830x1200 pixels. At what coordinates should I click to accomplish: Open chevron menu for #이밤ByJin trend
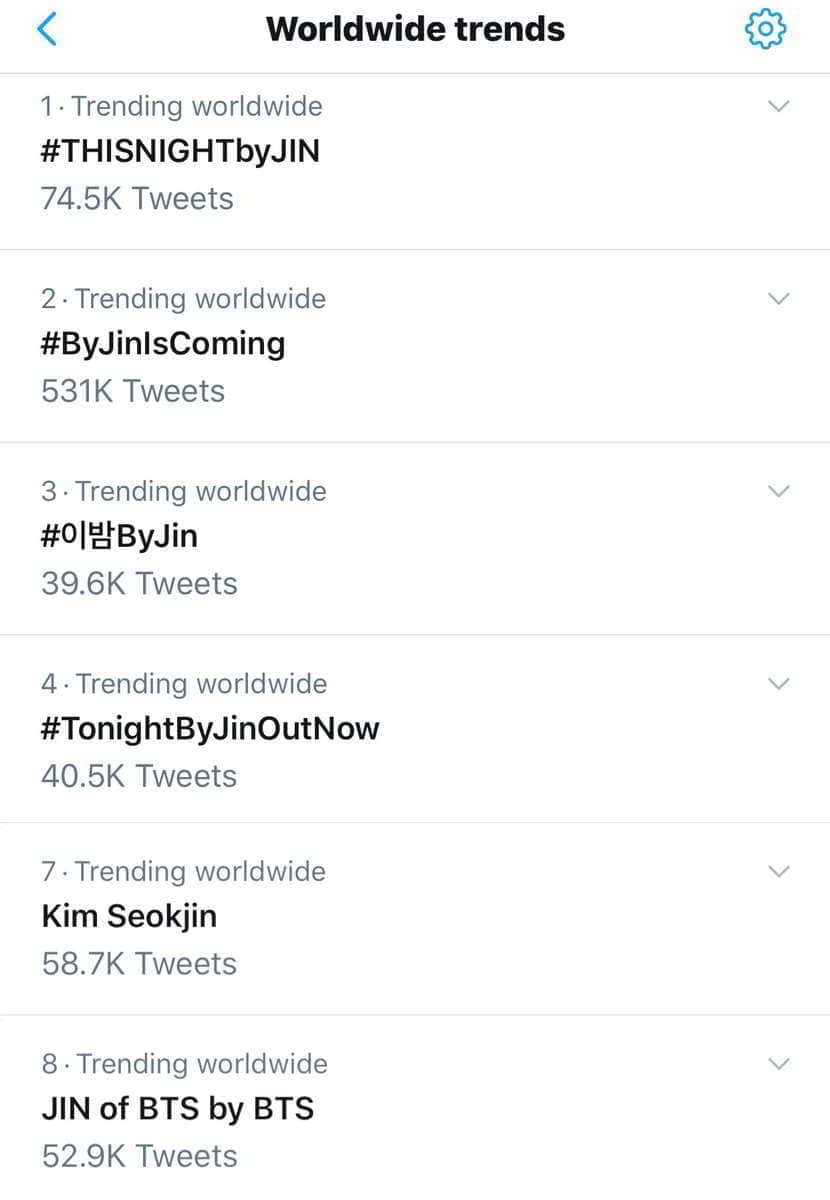click(x=778, y=491)
